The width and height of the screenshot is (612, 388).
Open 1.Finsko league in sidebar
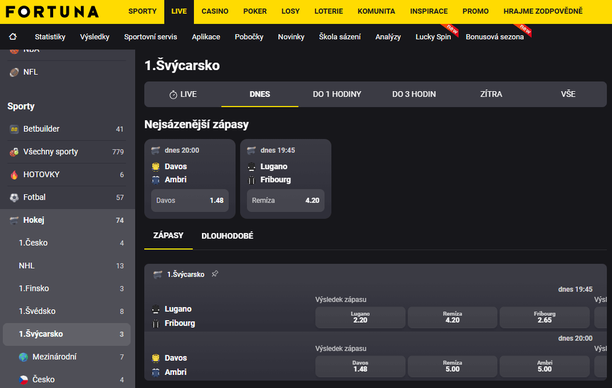pyautogui.click(x=67, y=288)
